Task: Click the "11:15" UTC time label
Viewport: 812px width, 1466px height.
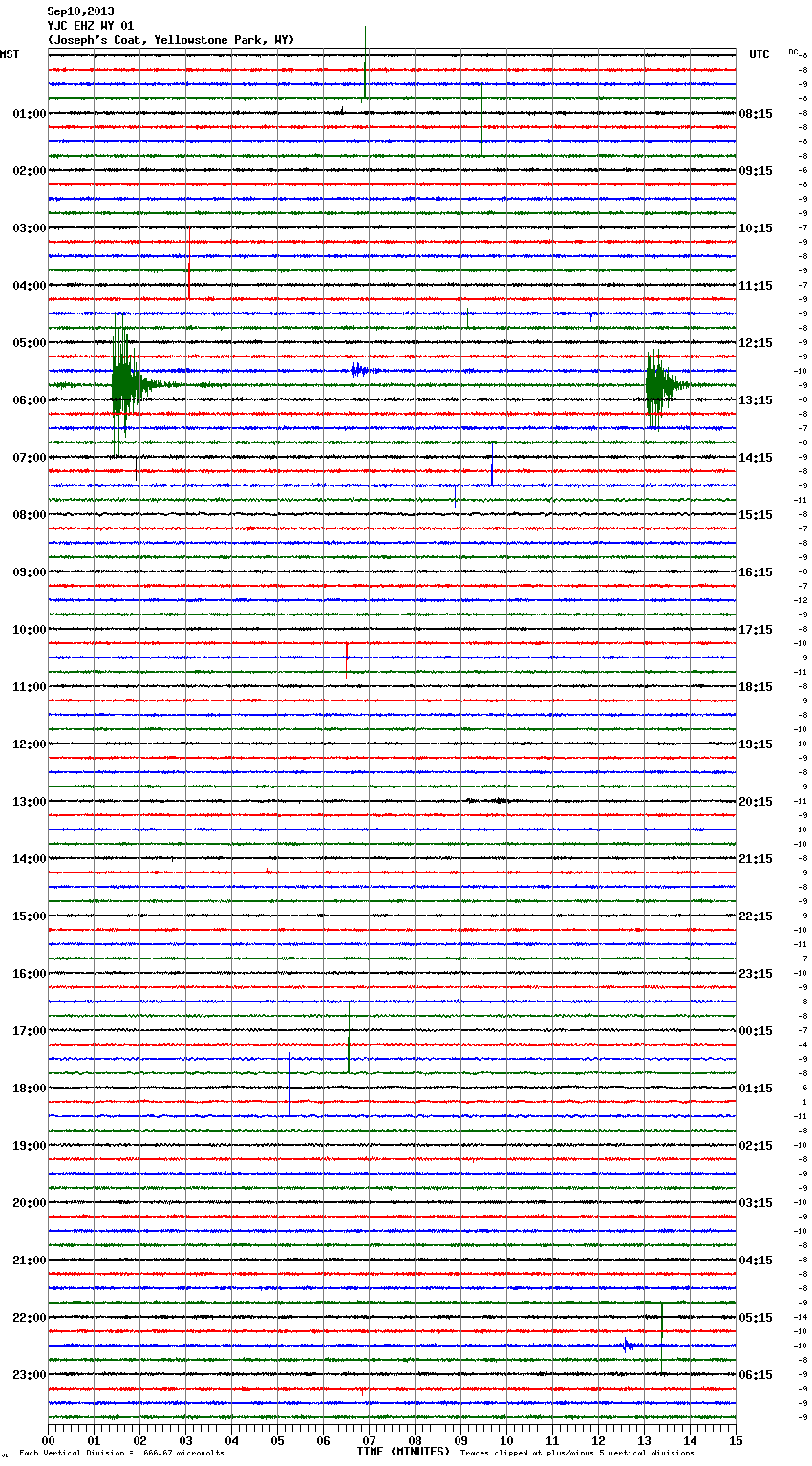Action: pyautogui.click(x=756, y=286)
